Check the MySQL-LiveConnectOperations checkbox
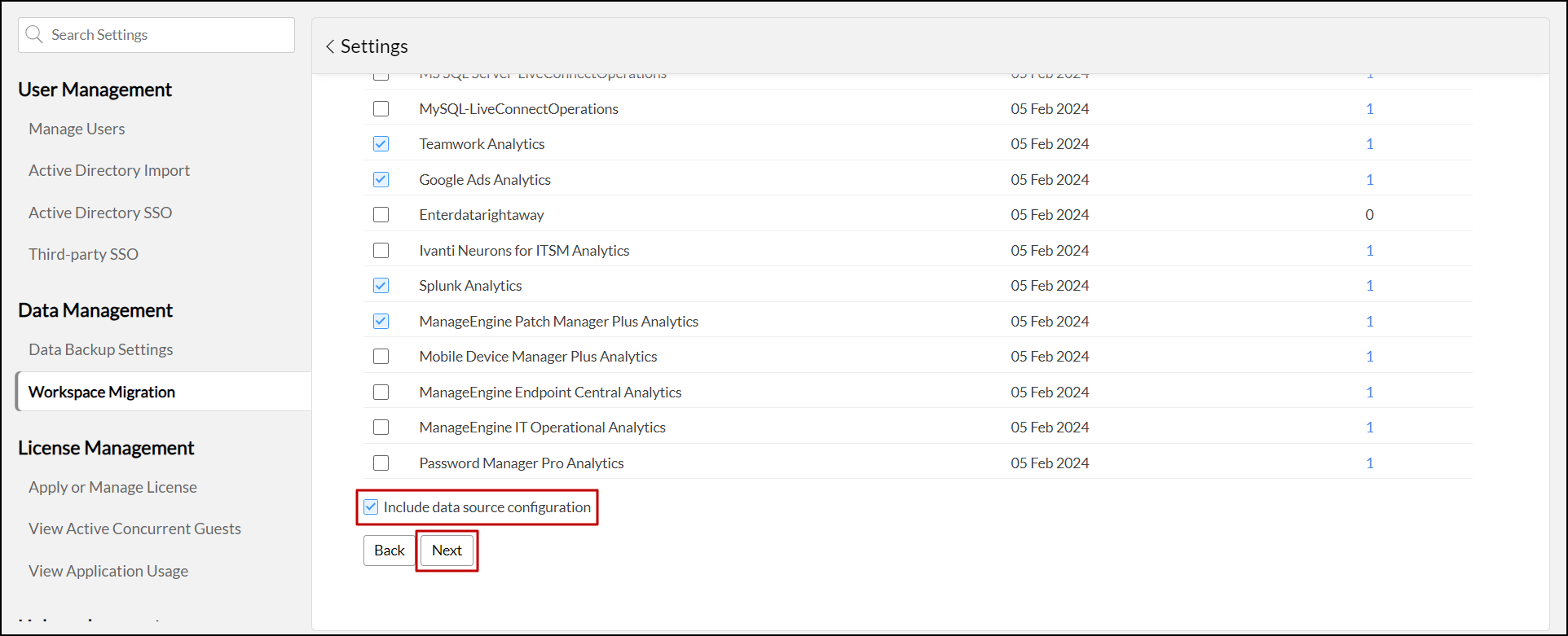Screen dimensions: 1568x636 tap(381, 109)
